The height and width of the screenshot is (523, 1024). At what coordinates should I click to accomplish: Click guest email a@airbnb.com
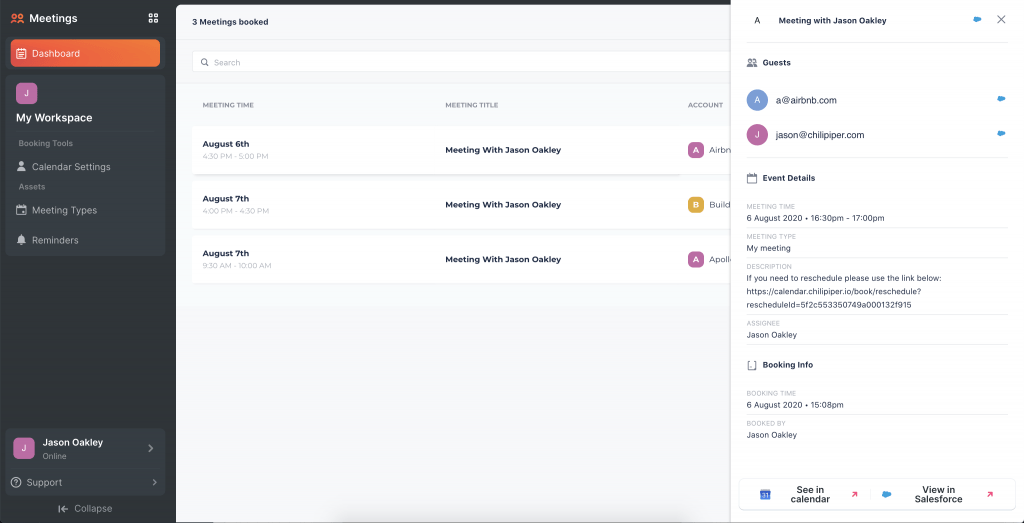point(806,100)
